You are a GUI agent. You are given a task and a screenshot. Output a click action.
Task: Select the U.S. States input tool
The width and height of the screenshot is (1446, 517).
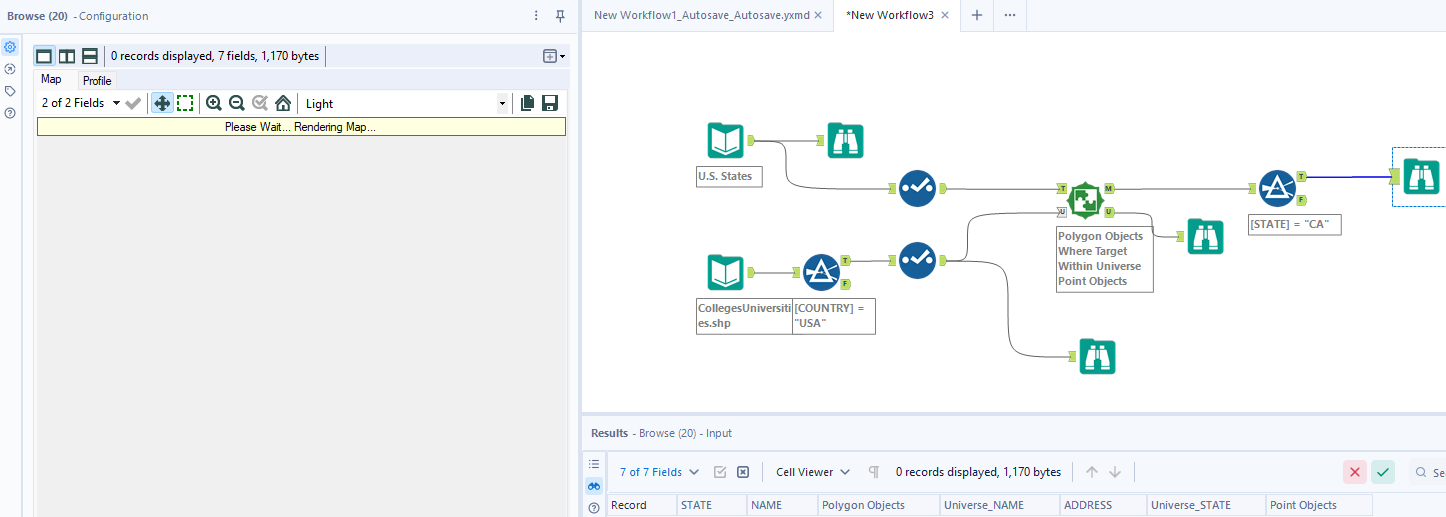[726, 141]
